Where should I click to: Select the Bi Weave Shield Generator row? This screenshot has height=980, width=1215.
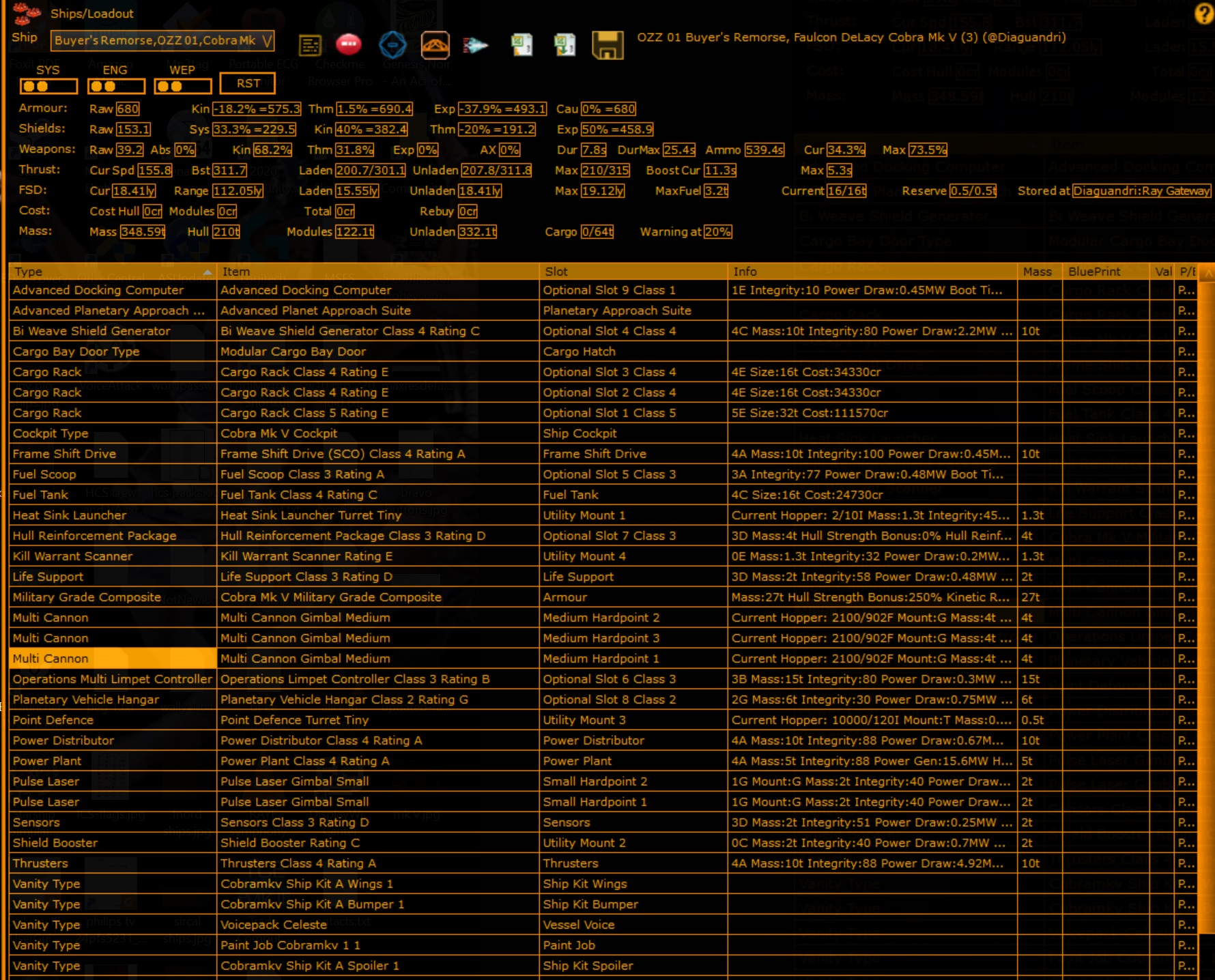tap(113, 331)
